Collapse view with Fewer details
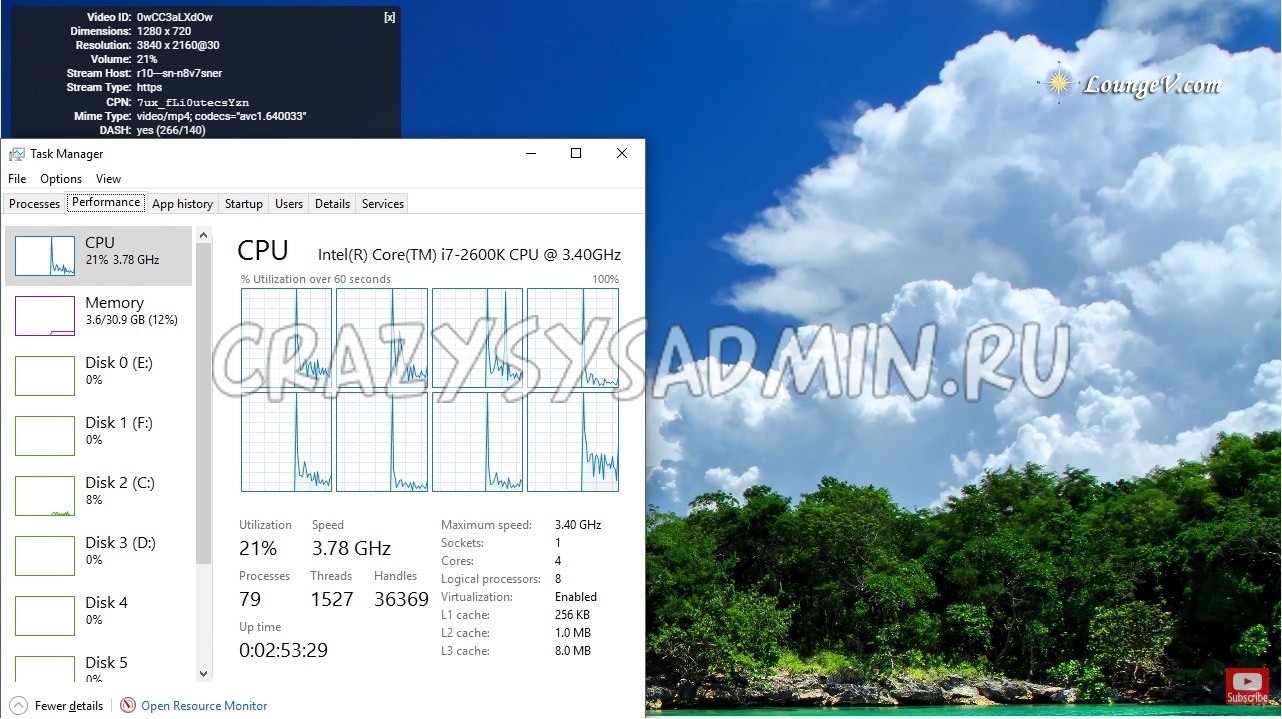Screen dimensions: 1282x719 58,706
